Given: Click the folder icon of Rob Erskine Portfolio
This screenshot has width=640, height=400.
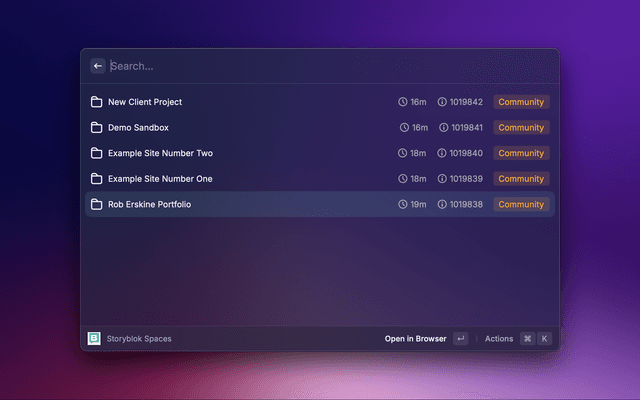Looking at the screenshot, I should pyautogui.click(x=97, y=204).
